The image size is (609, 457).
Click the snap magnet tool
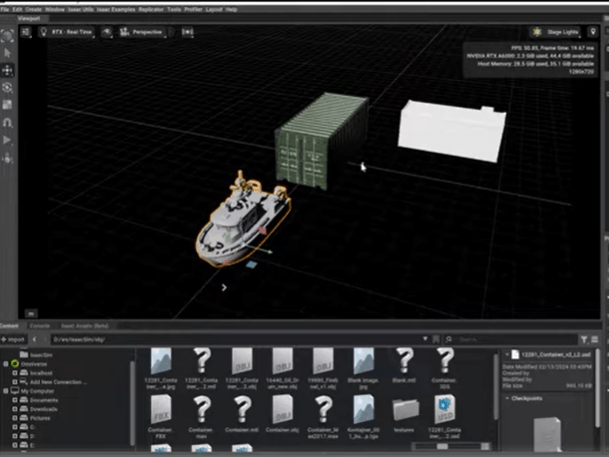8,122
